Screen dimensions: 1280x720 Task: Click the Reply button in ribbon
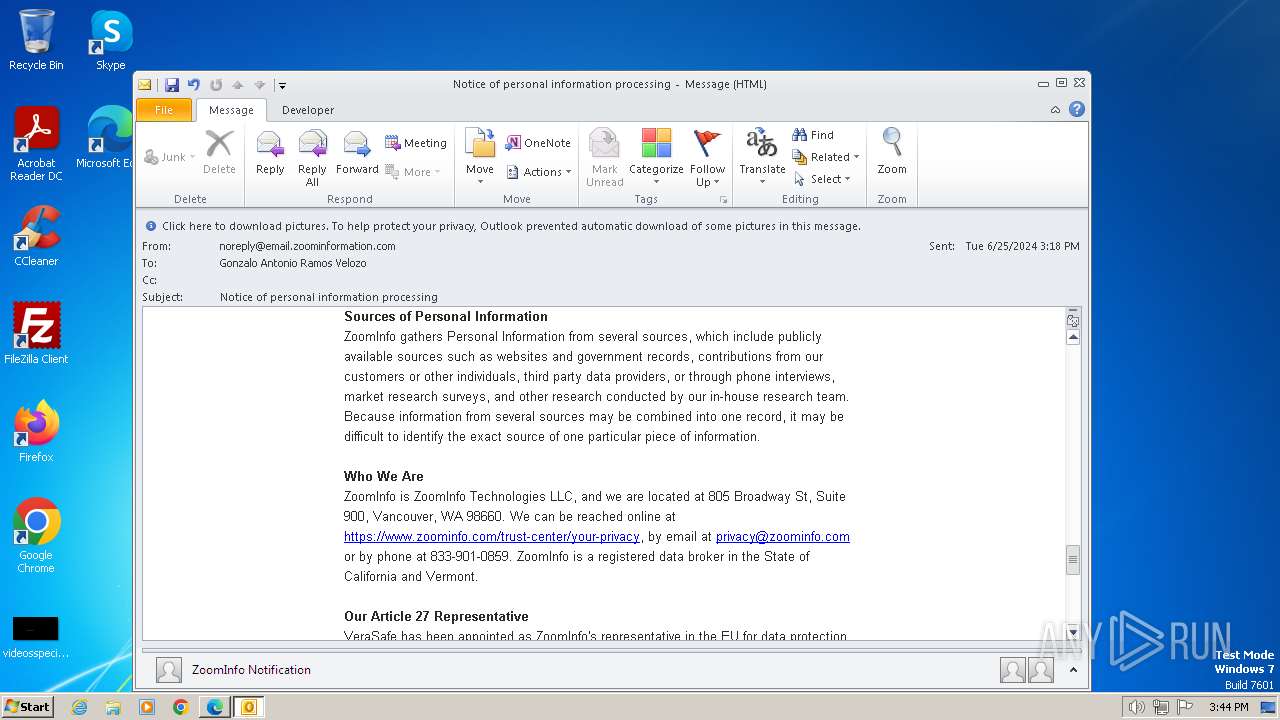click(270, 154)
